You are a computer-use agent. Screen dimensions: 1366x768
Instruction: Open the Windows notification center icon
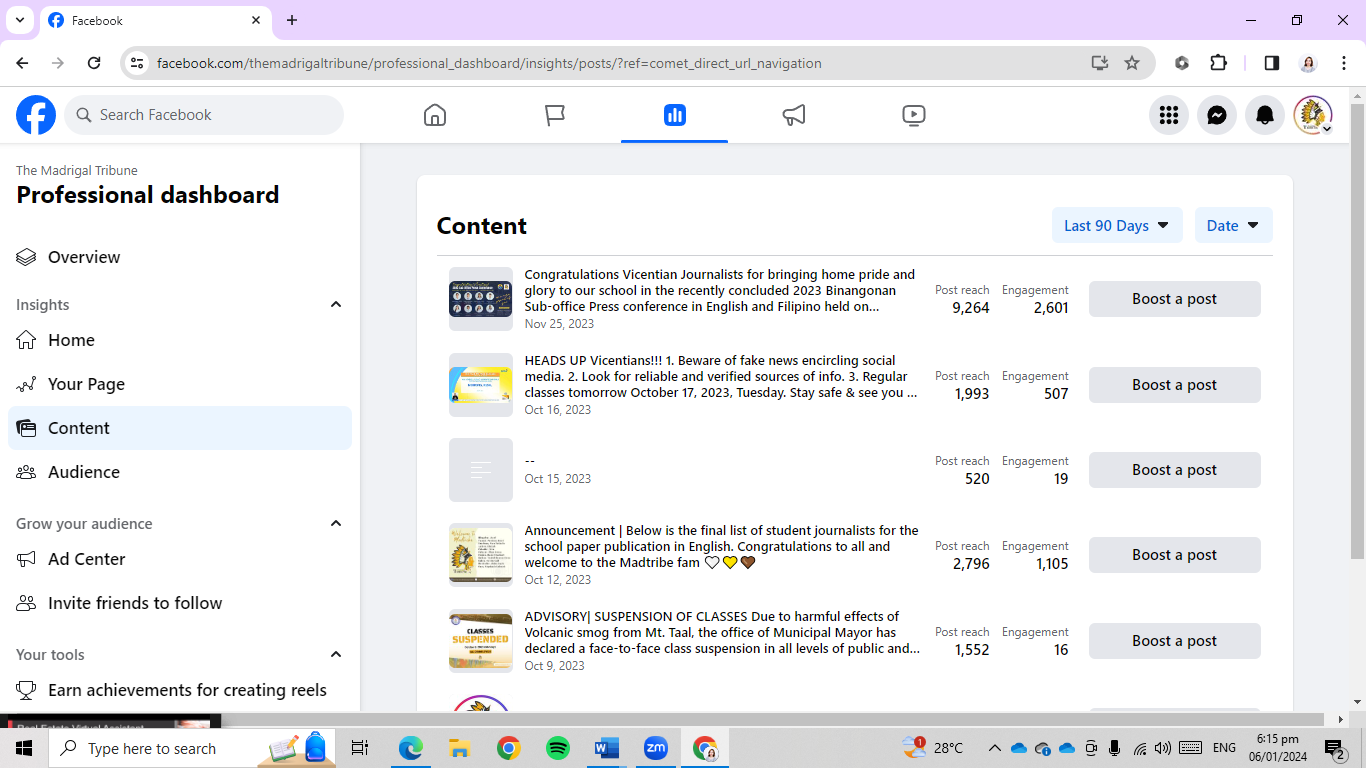1335,748
